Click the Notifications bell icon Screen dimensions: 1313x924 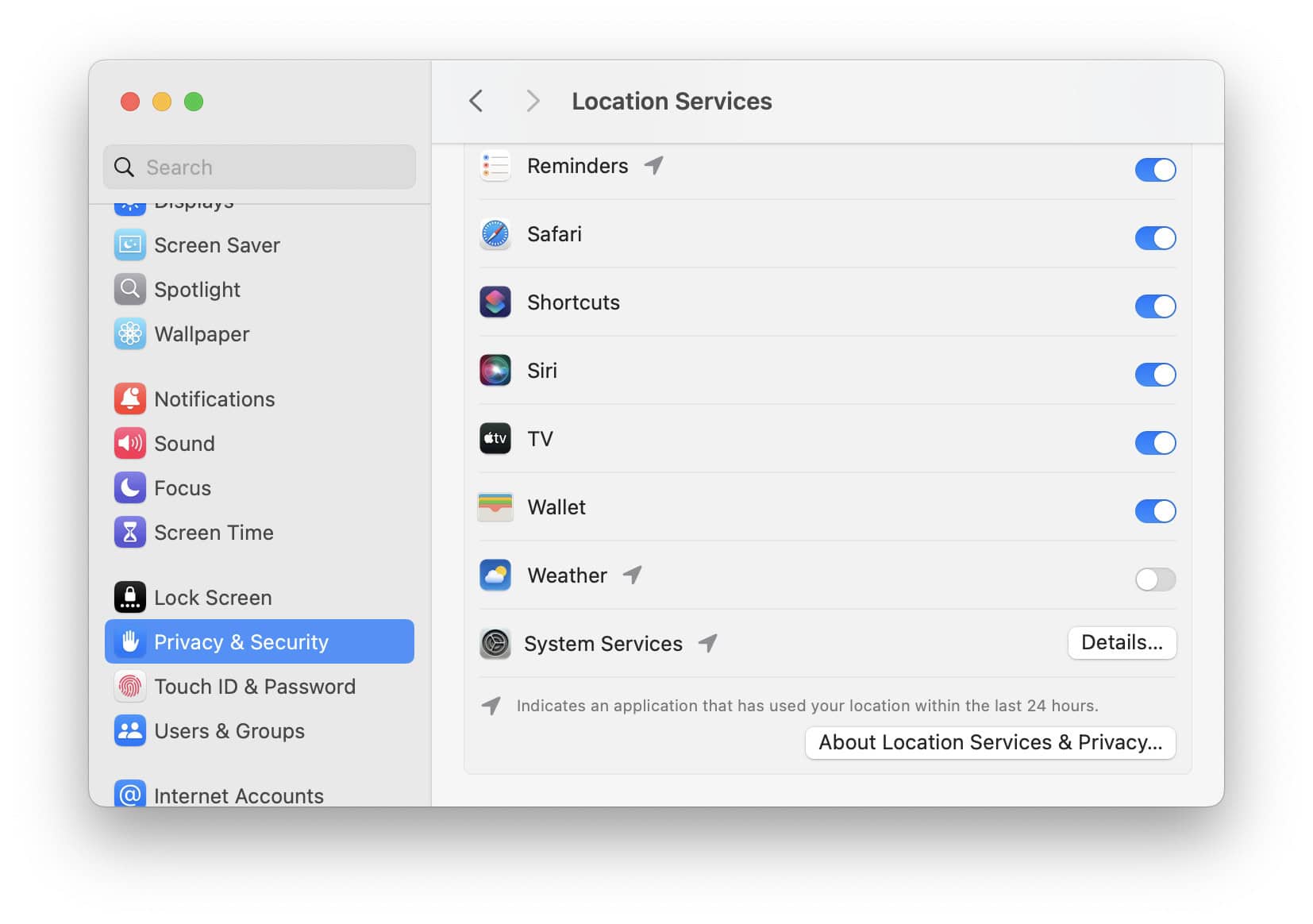[129, 398]
